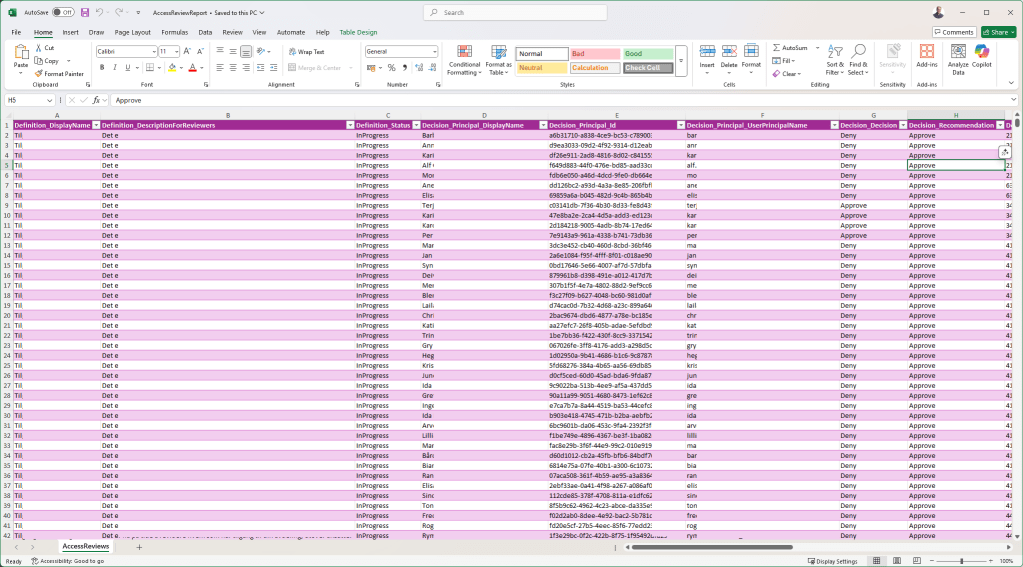Apply the Good cell style swatch

tap(648, 54)
